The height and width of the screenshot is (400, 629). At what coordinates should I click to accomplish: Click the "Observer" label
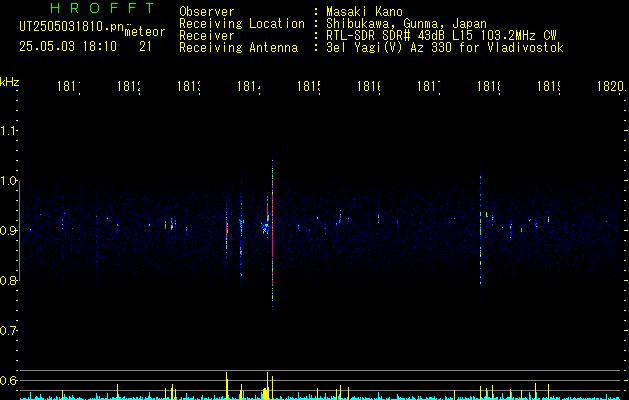[x=207, y=12]
